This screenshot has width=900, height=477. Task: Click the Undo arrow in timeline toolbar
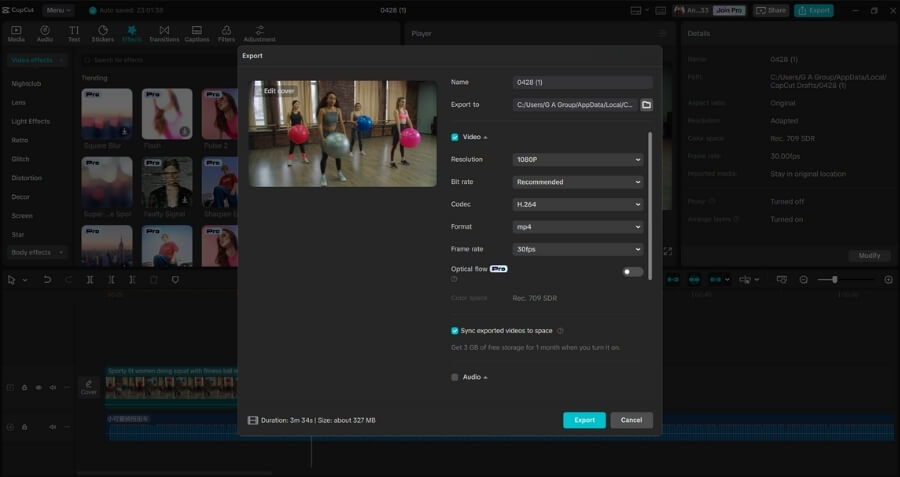pyautogui.click(x=47, y=280)
